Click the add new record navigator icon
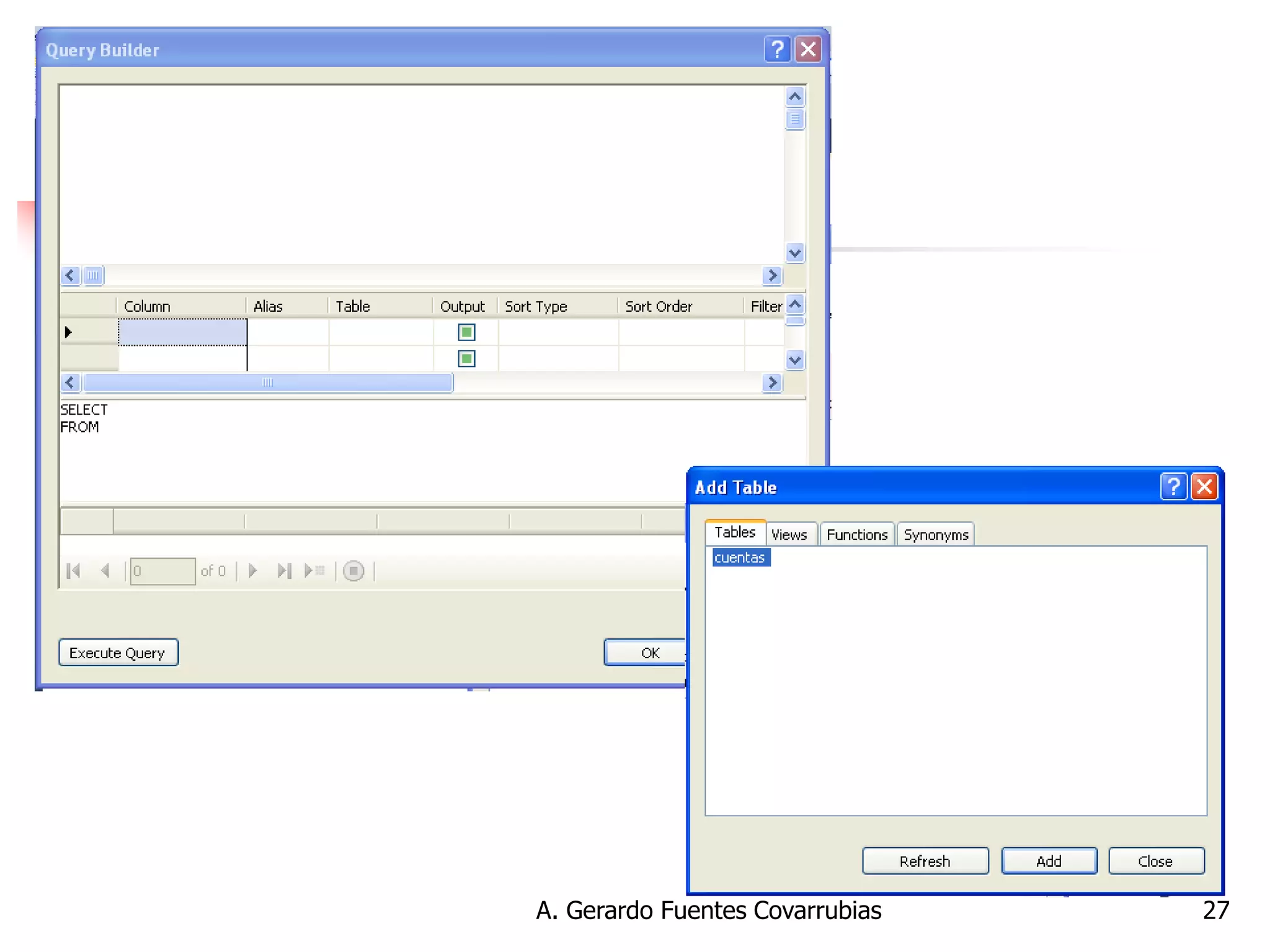This screenshot has width=1270, height=952. (315, 571)
